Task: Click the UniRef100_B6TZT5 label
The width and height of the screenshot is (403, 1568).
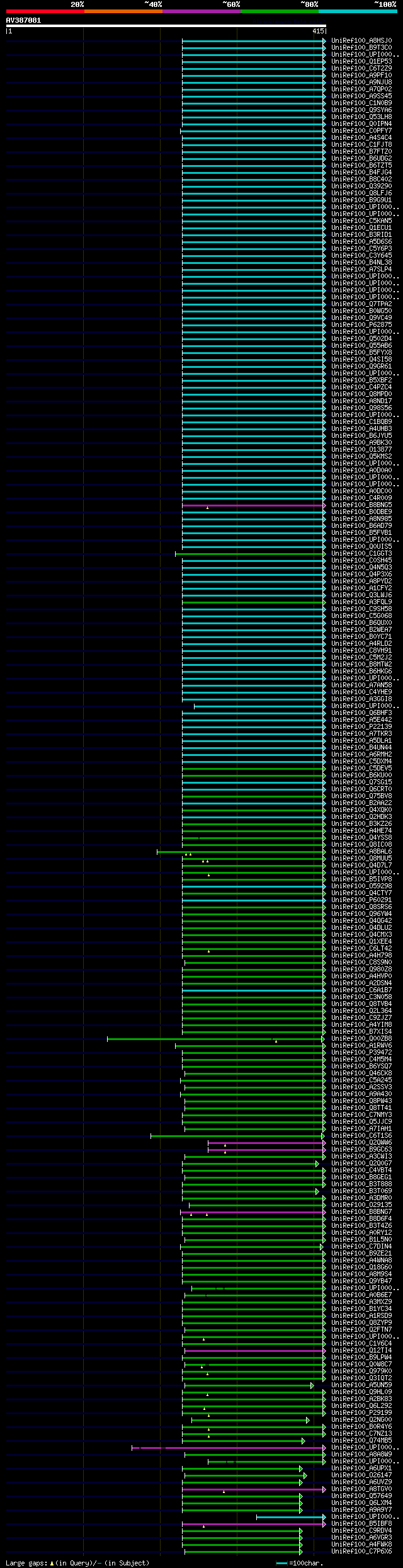Action: point(361,166)
